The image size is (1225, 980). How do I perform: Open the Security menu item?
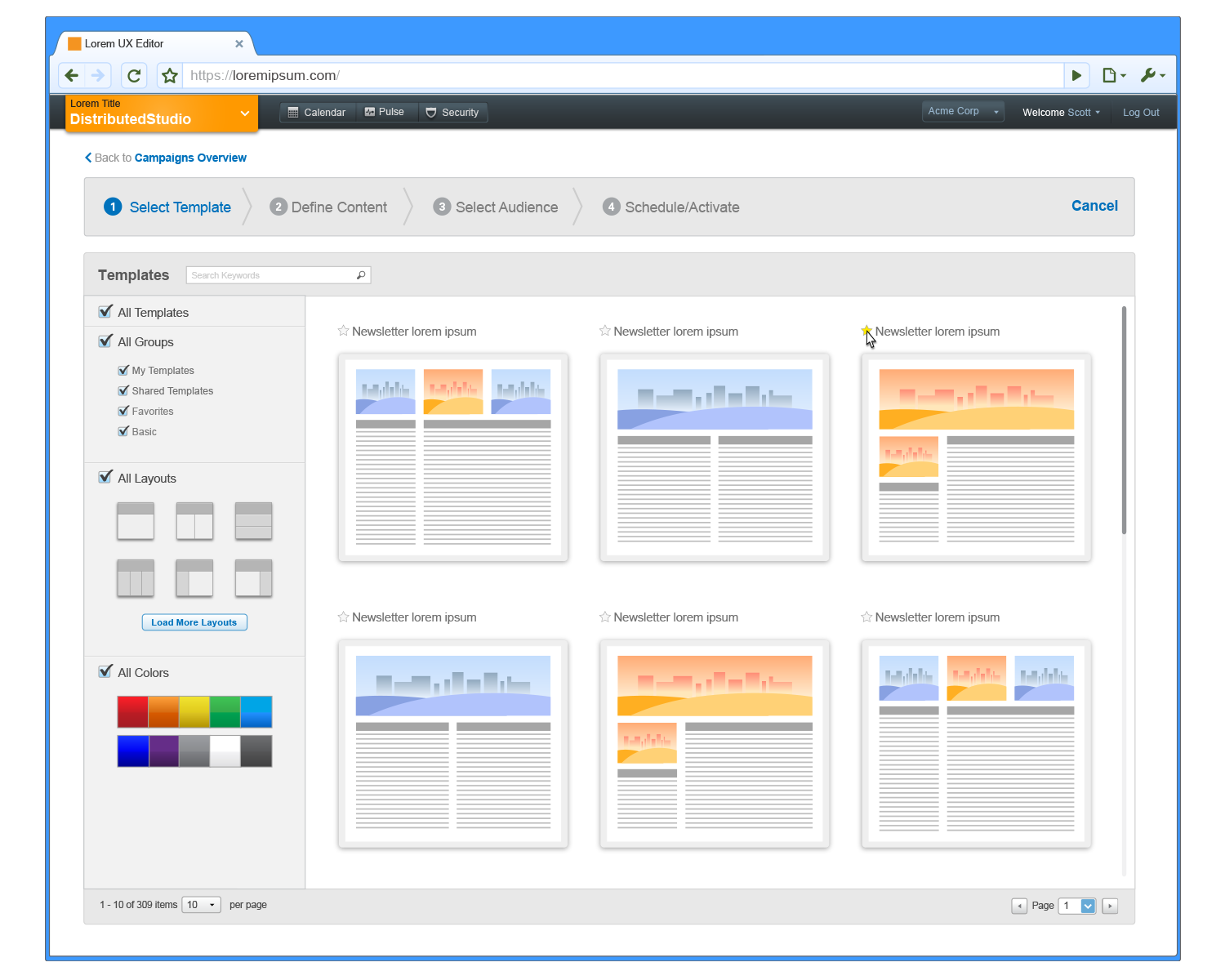[452, 113]
